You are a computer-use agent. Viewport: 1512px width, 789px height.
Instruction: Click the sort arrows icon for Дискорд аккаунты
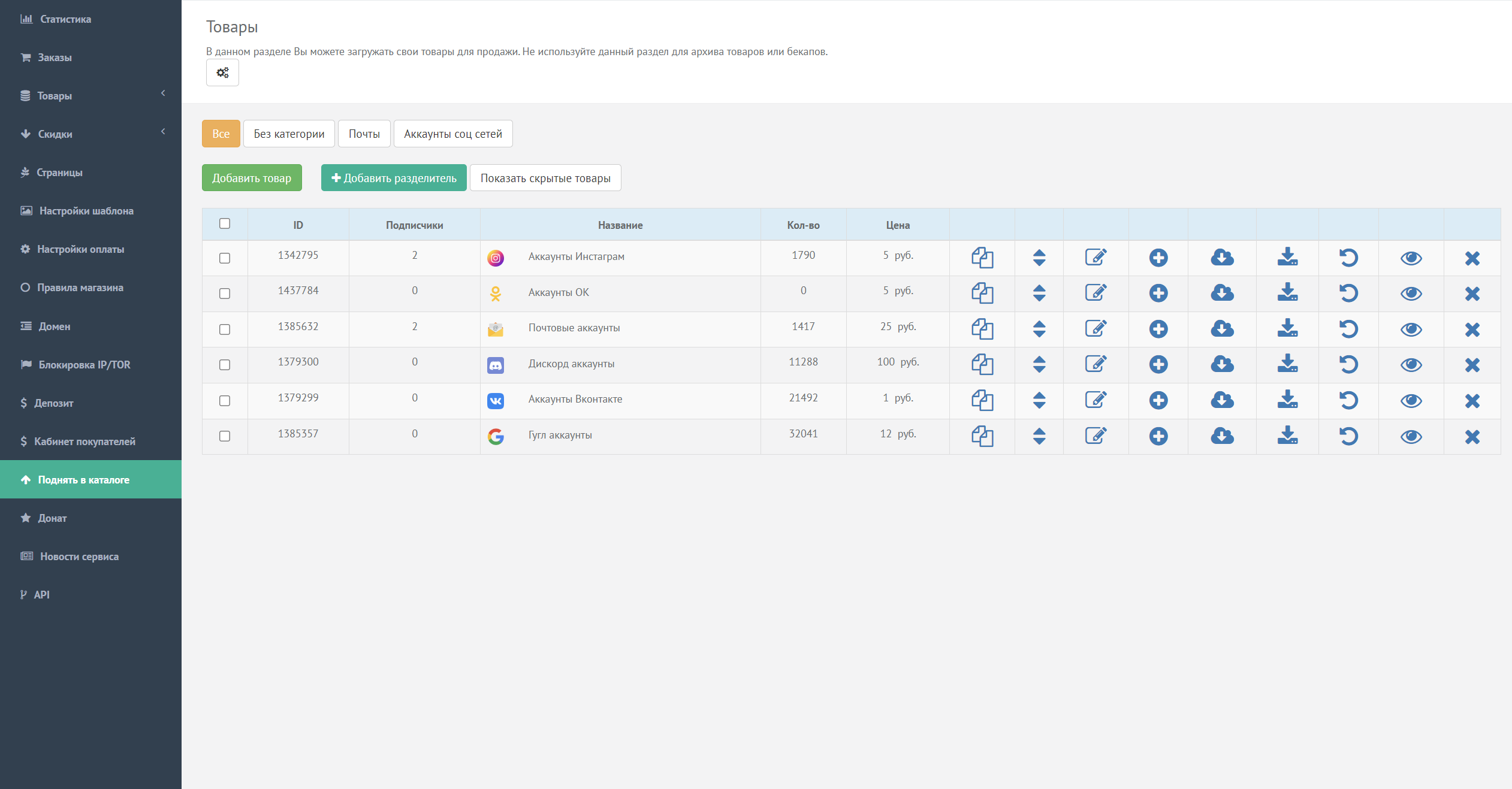(1039, 365)
